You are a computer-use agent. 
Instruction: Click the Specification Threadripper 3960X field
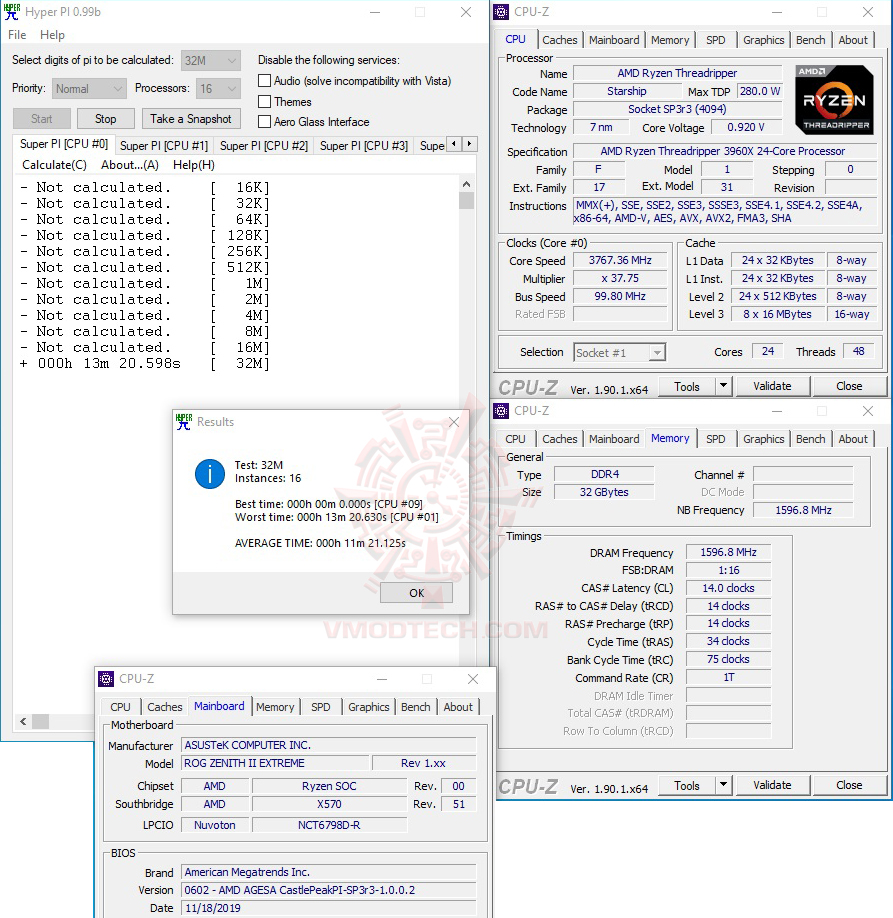[724, 151]
